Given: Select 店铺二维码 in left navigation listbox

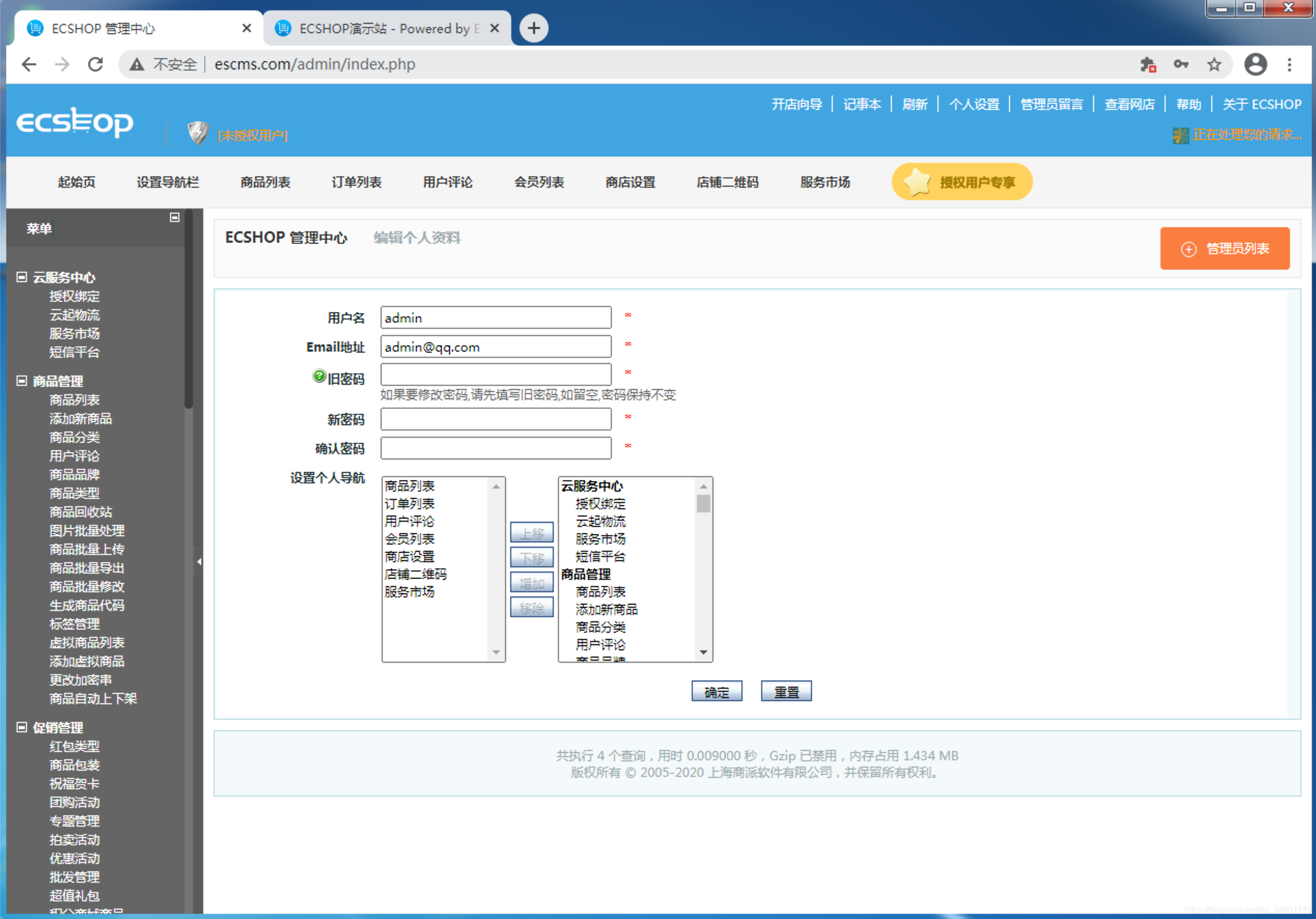Looking at the screenshot, I should [415, 574].
